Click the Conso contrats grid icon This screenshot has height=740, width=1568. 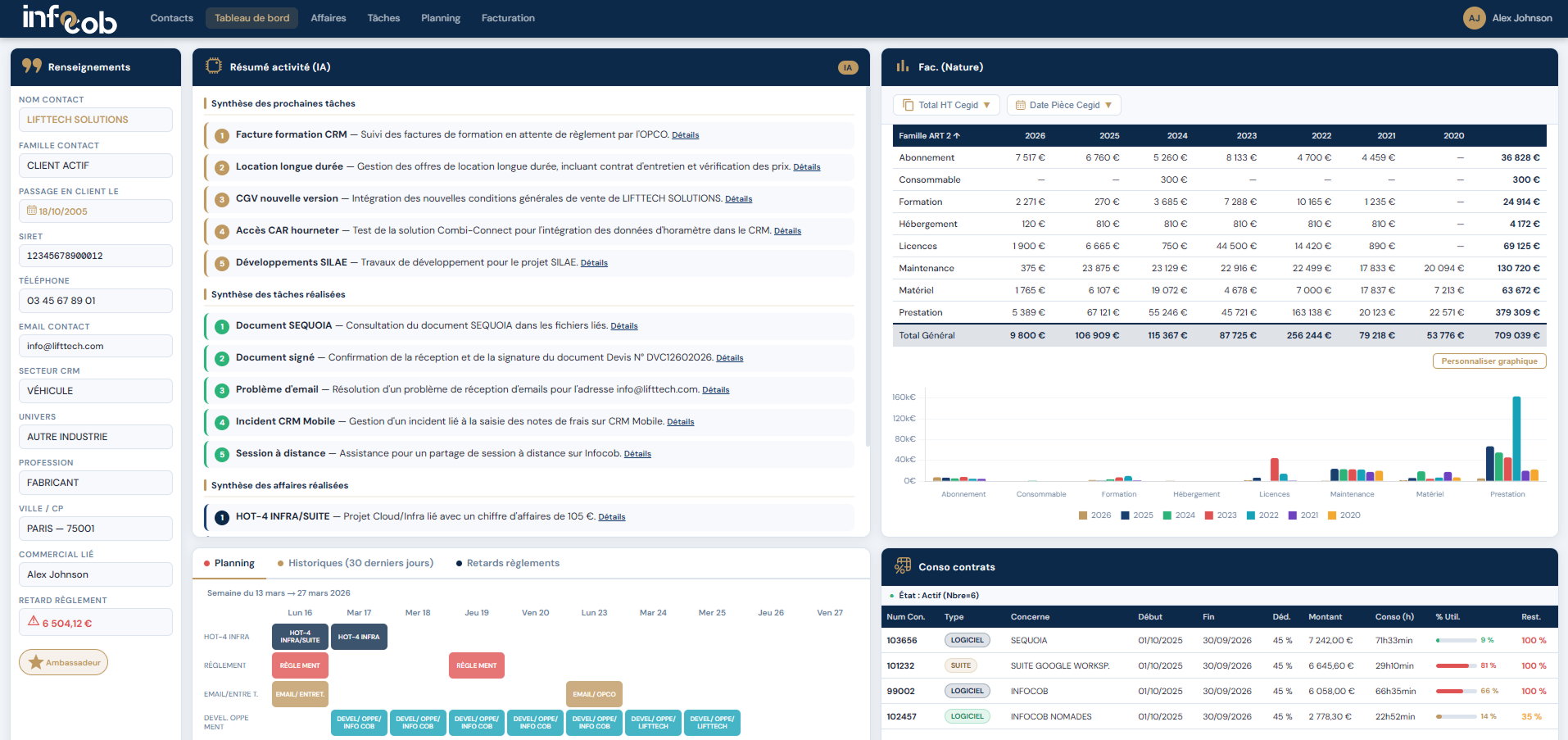[903, 565]
